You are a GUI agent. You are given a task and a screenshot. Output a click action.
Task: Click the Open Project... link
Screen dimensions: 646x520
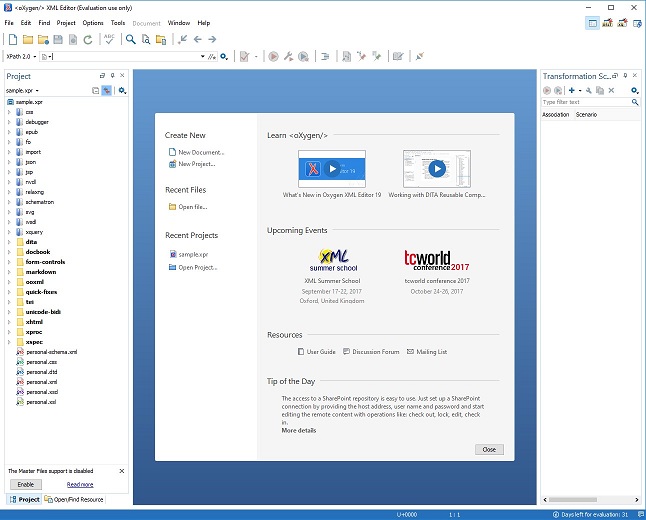pos(193,267)
